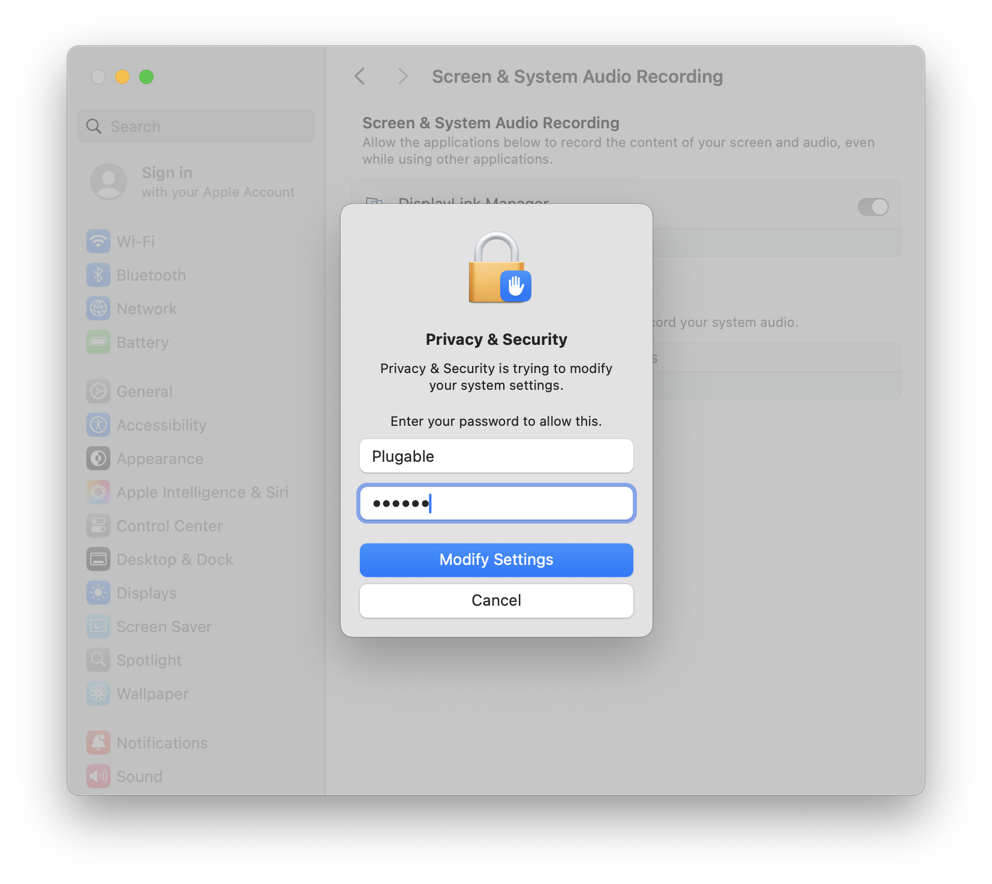Open the Screen Saver section
The image size is (992, 884).
pyautogui.click(x=97, y=626)
